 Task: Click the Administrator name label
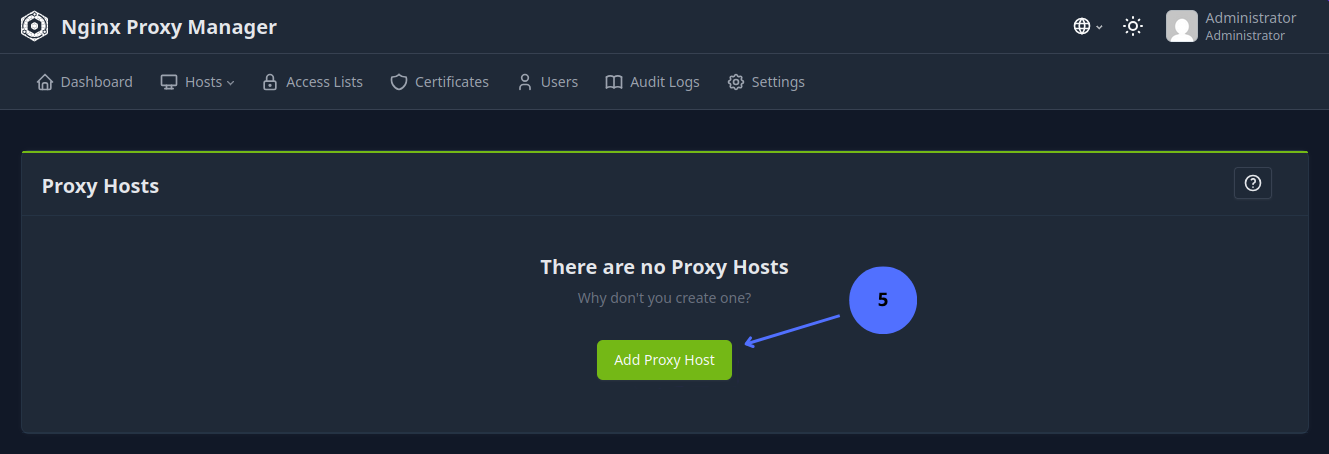coord(1250,18)
